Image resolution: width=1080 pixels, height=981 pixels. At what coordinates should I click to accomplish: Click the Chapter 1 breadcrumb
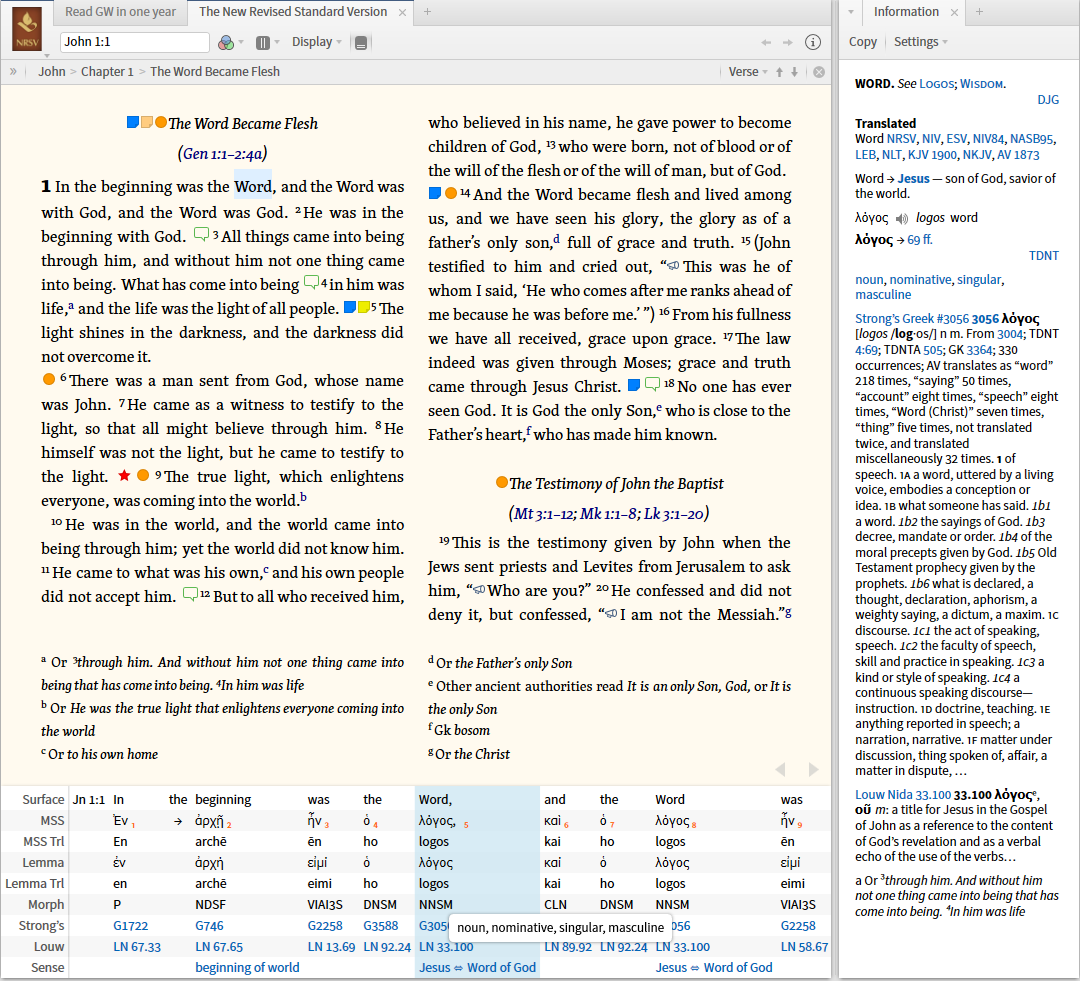point(107,72)
